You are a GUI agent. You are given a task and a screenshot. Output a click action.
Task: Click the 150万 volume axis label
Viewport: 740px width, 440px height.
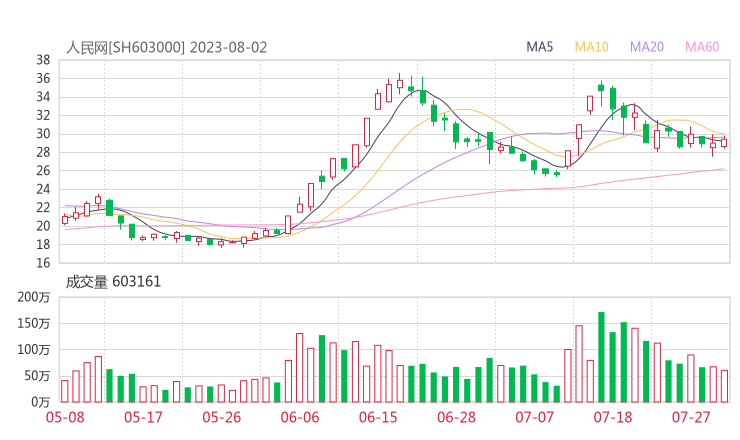pos(34,323)
